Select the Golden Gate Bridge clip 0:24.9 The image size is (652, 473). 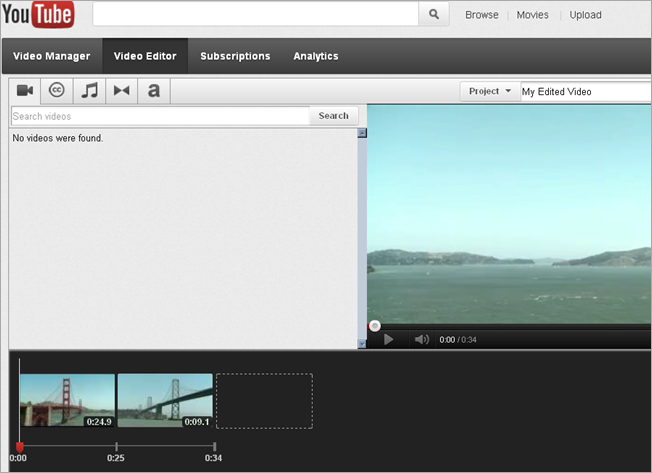click(x=67, y=400)
